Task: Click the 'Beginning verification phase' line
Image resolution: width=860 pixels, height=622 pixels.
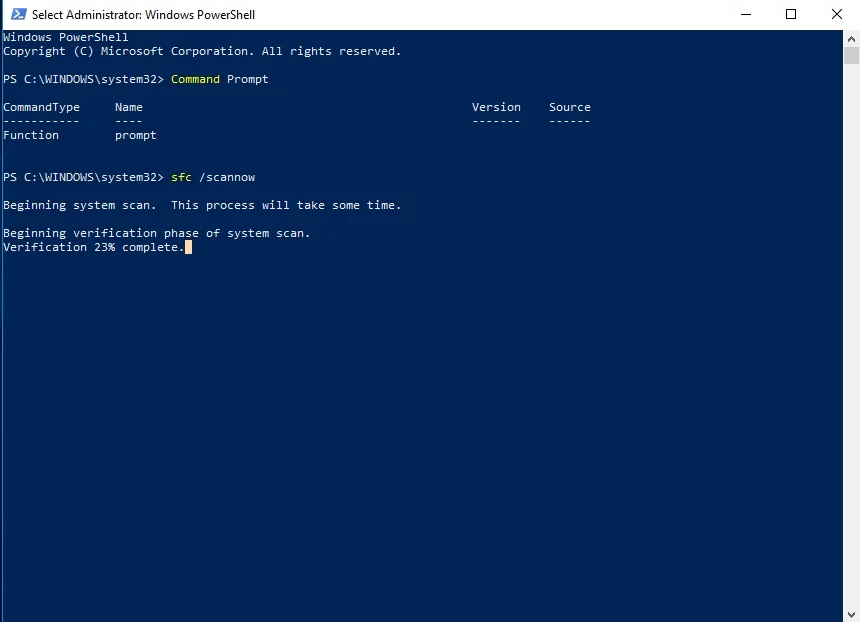Action: point(156,233)
